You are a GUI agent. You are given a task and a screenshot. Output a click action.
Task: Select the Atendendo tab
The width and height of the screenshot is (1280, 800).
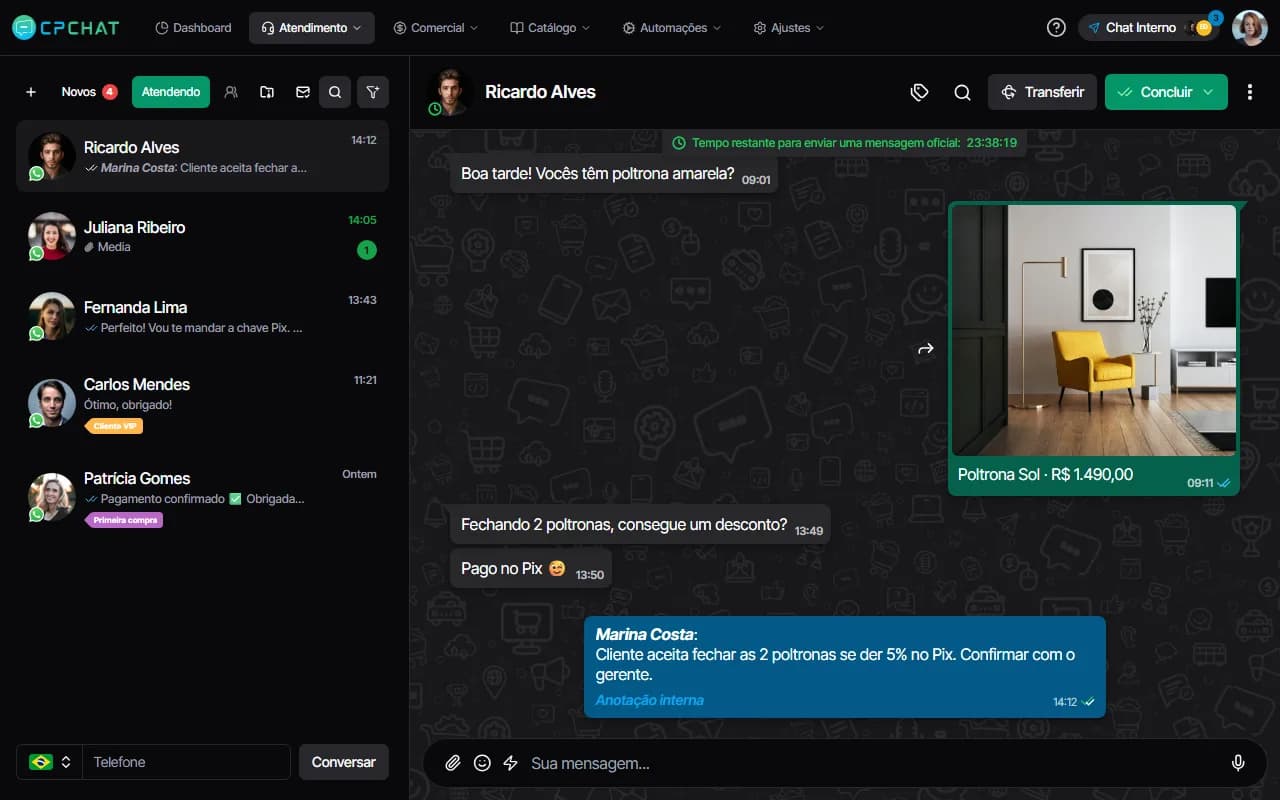171,92
